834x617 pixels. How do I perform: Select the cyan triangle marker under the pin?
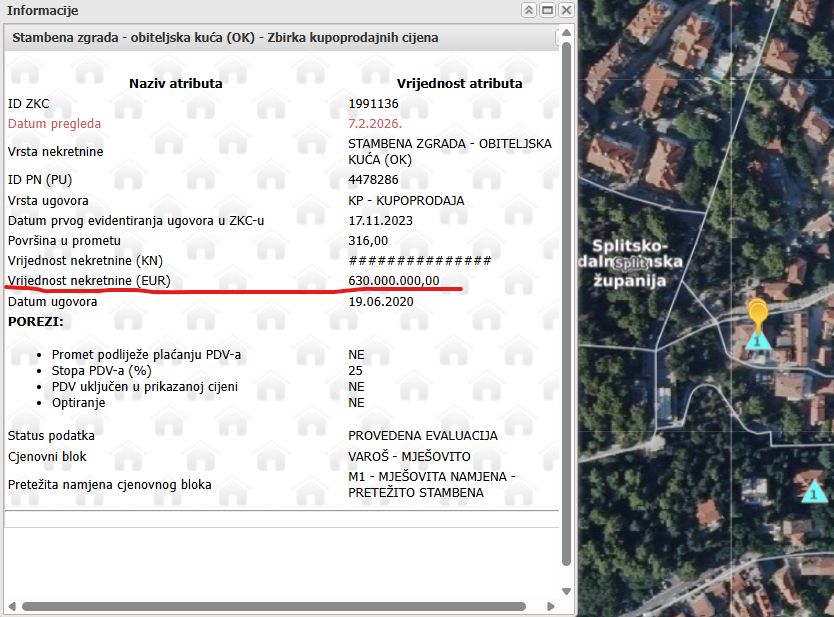coord(758,340)
